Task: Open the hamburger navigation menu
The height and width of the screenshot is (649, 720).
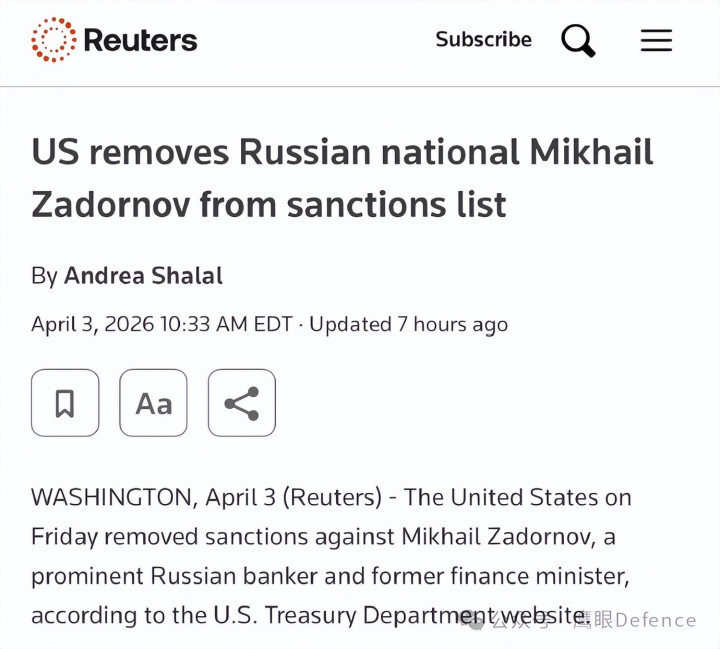Action: tap(656, 40)
